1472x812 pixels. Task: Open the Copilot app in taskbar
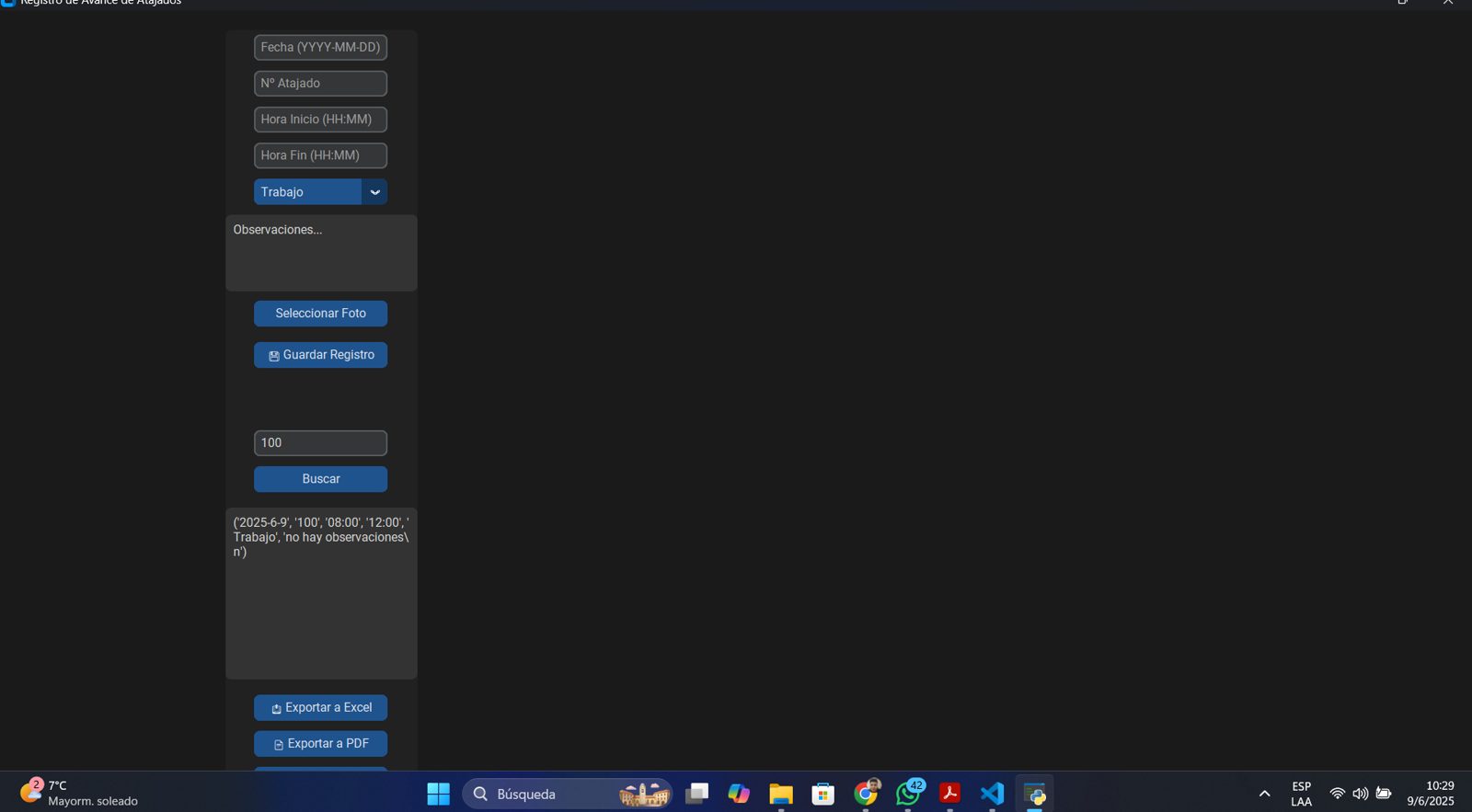coord(739,794)
